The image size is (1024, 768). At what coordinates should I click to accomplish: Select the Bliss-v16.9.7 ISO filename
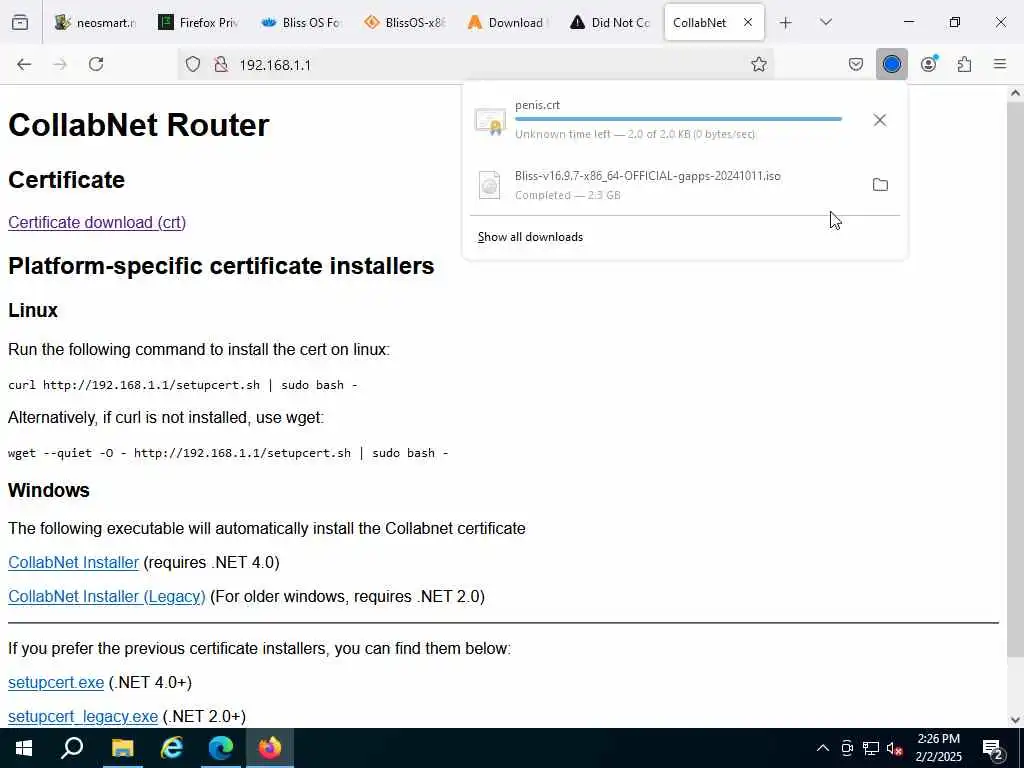[647, 176]
